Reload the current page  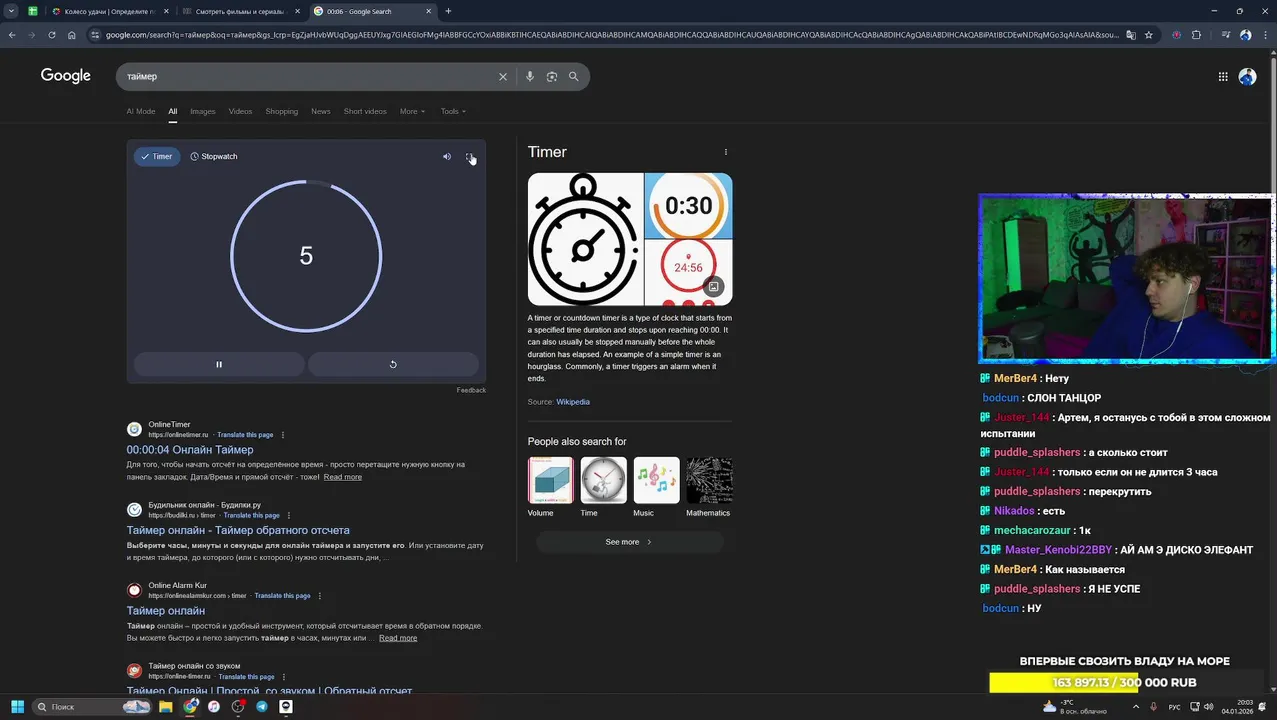point(52,35)
